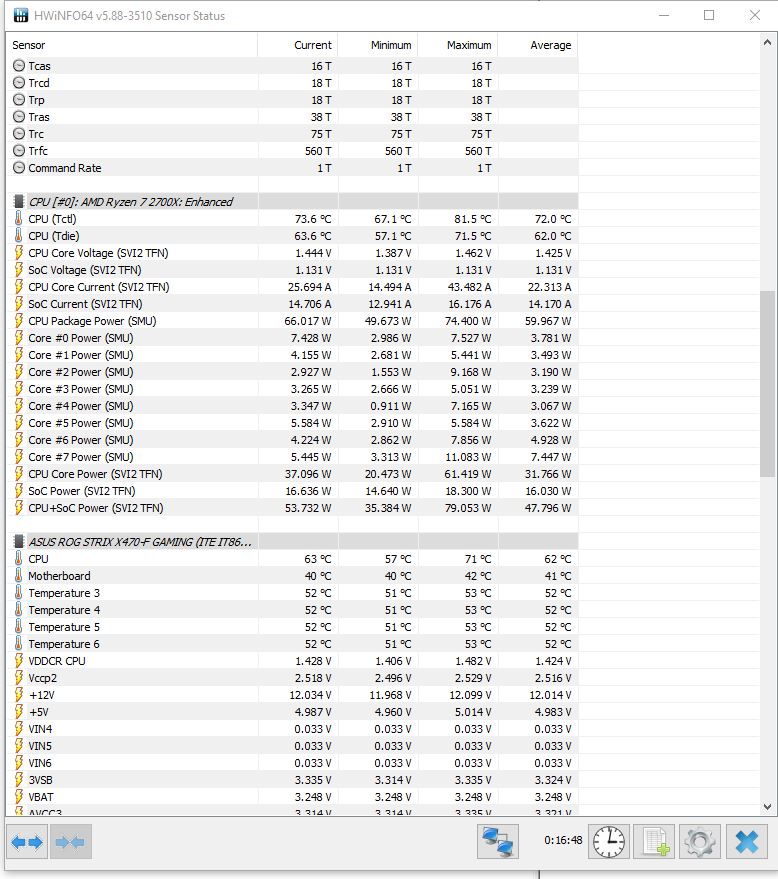Select the CPU+SoC Power (SVI2 TFN) row
Screen dimensions: 778x879
tap(292, 508)
